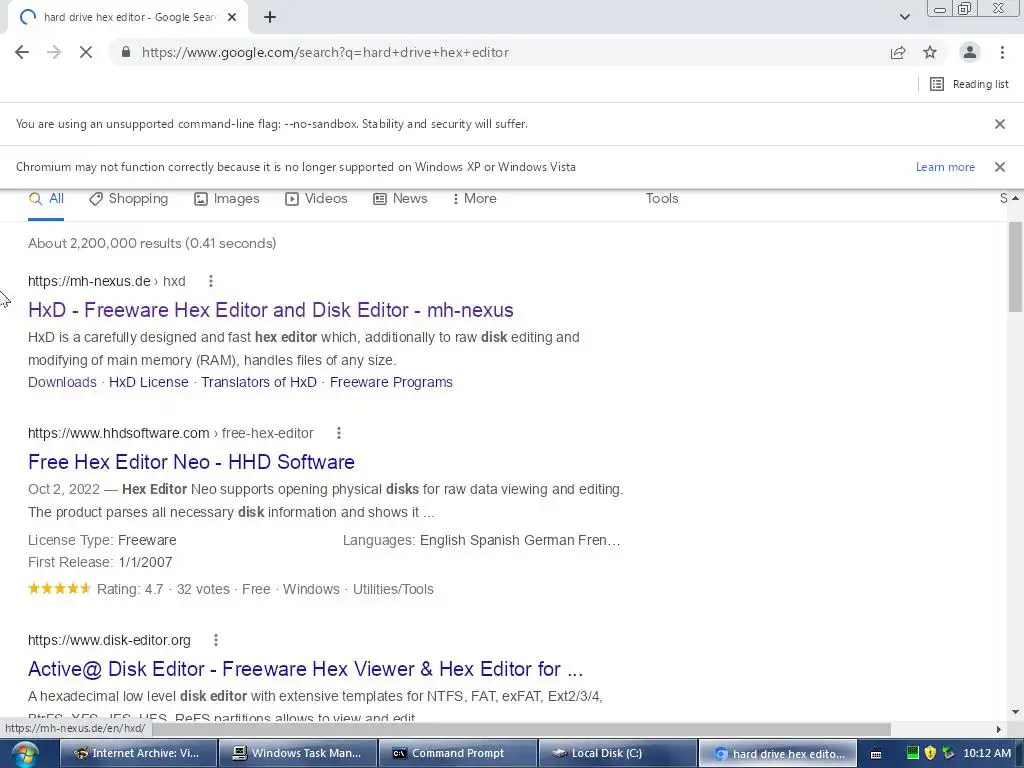The width and height of the screenshot is (1024, 768).
Task: Open the Translators of HxD sitelink
Action: pos(259,383)
